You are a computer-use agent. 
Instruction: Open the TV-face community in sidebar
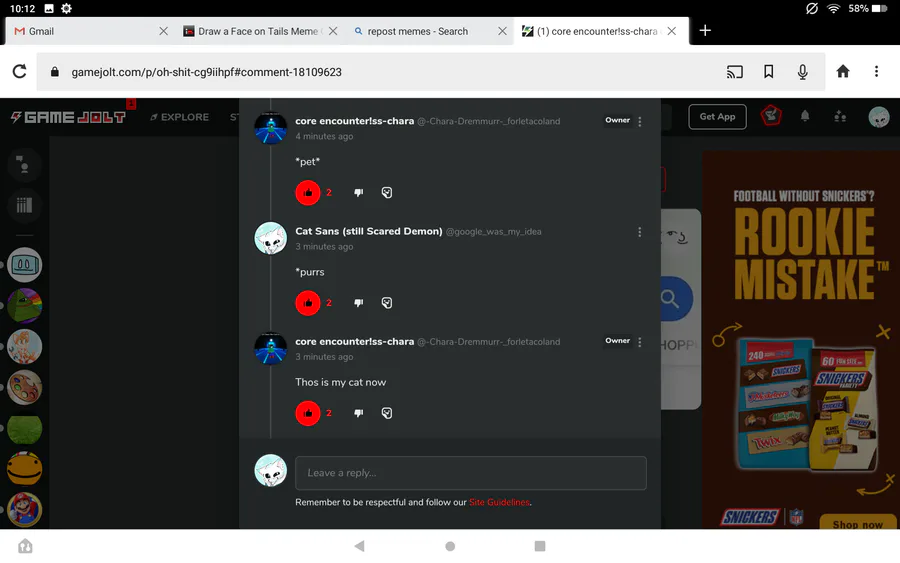(x=25, y=265)
